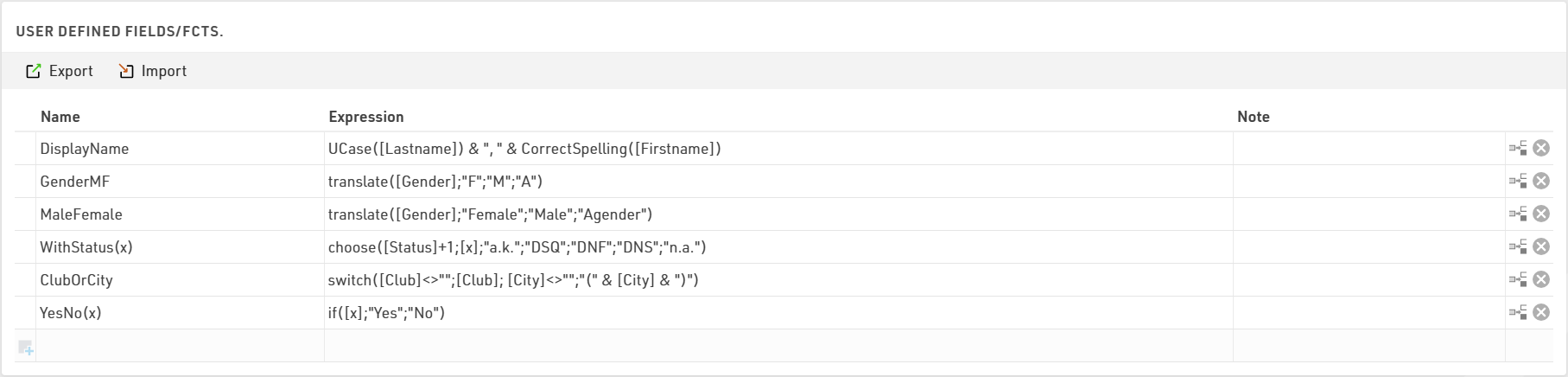The width and height of the screenshot is (1568, 377).
Task: Import user defined fields
Action: click(x=153, y=71)
